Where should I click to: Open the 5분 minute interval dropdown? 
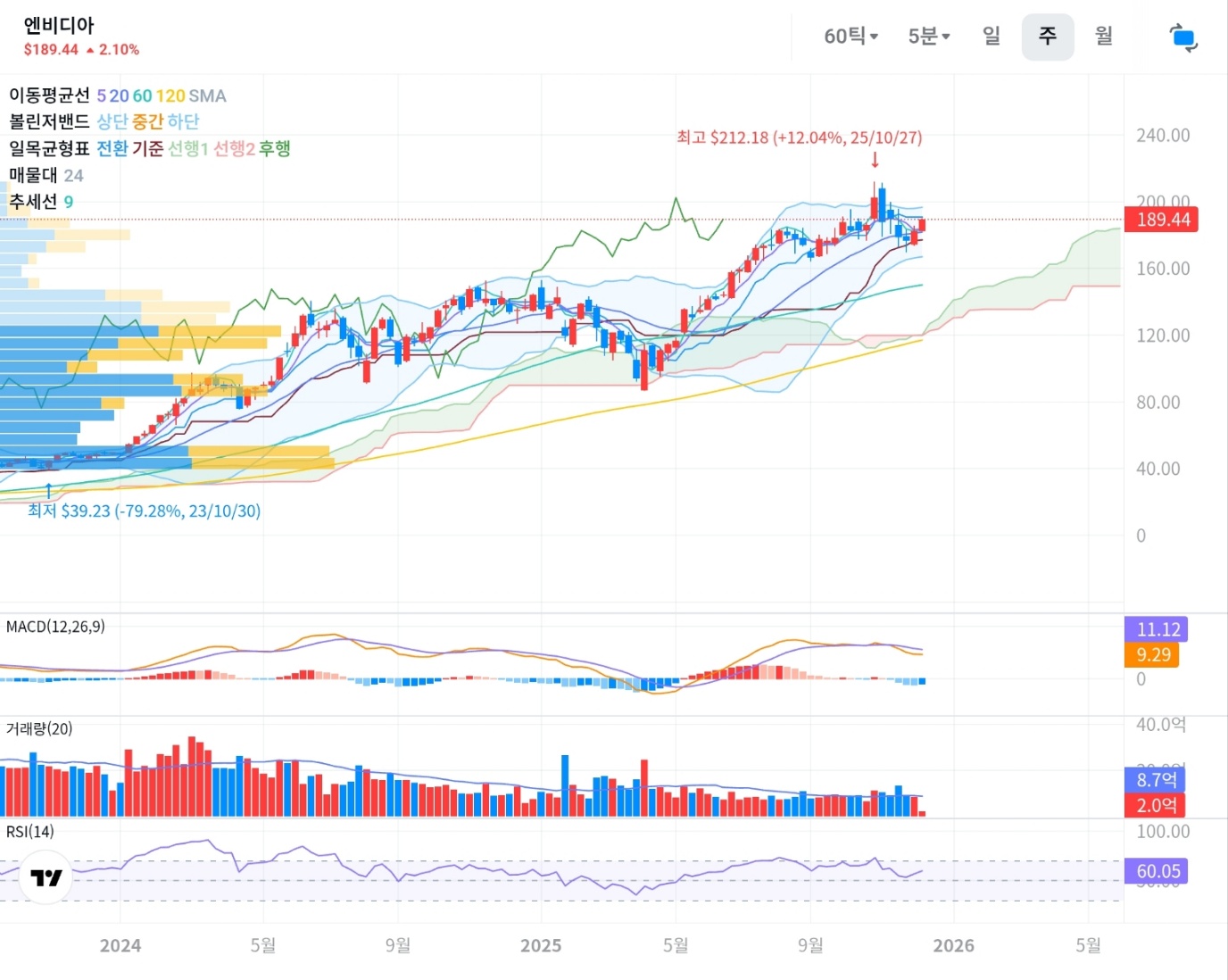tap(928, 37)
